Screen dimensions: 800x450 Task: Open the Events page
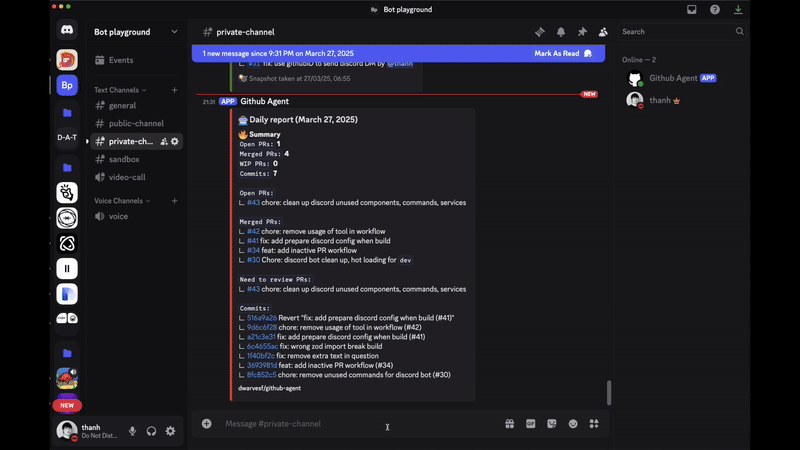click(x=136, y=60)
